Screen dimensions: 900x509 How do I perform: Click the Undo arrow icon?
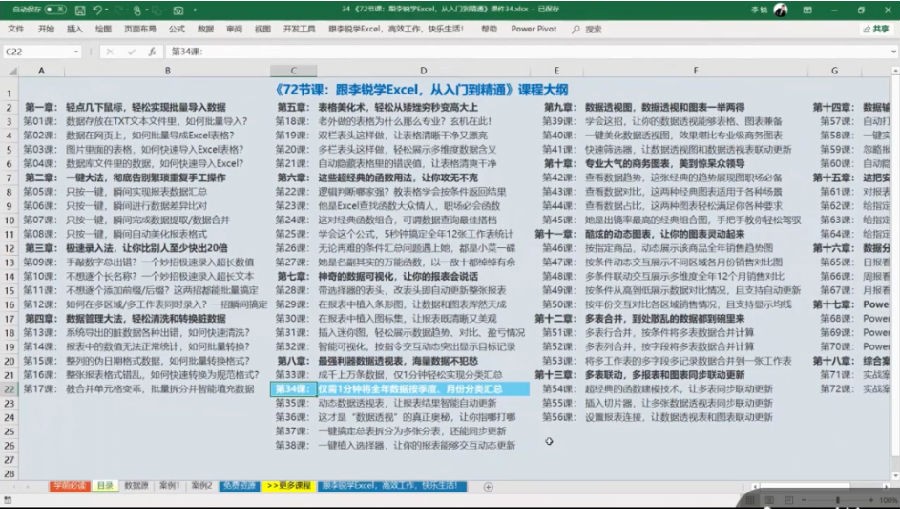[98, 10]
